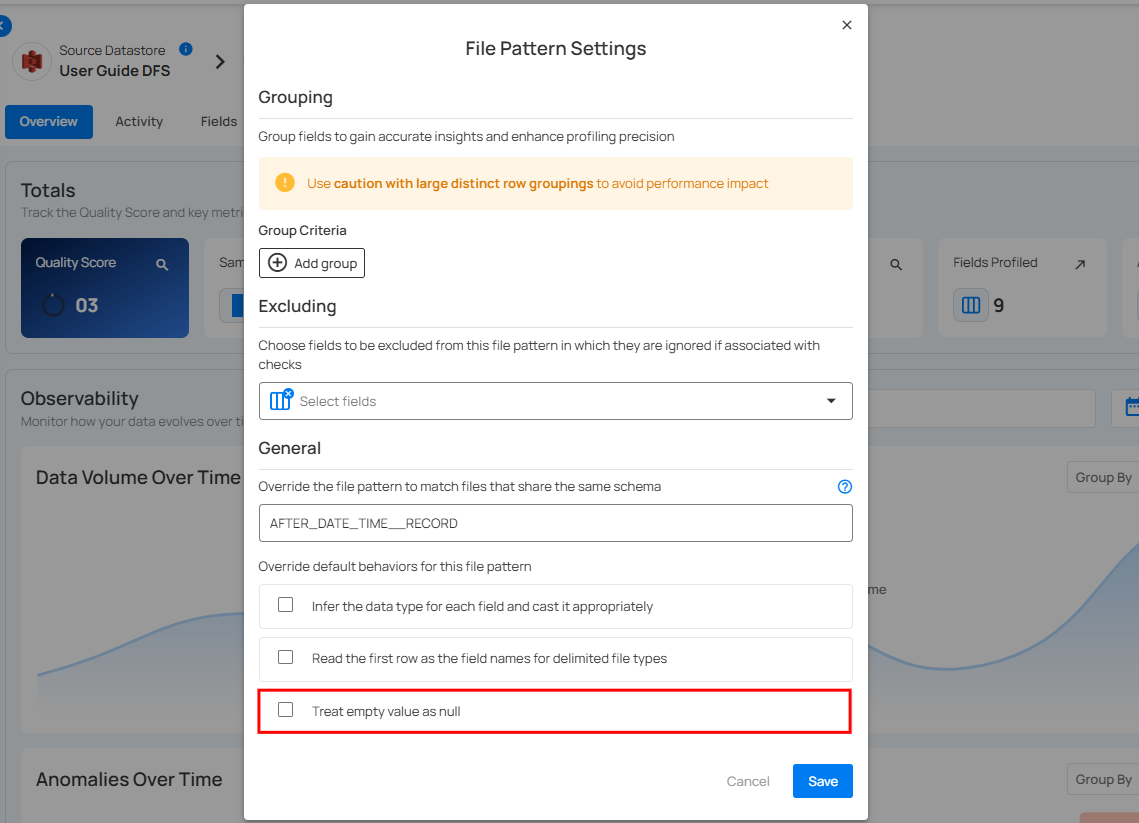
Task: Switch to the Activity tab
Action: pos(139,122)
